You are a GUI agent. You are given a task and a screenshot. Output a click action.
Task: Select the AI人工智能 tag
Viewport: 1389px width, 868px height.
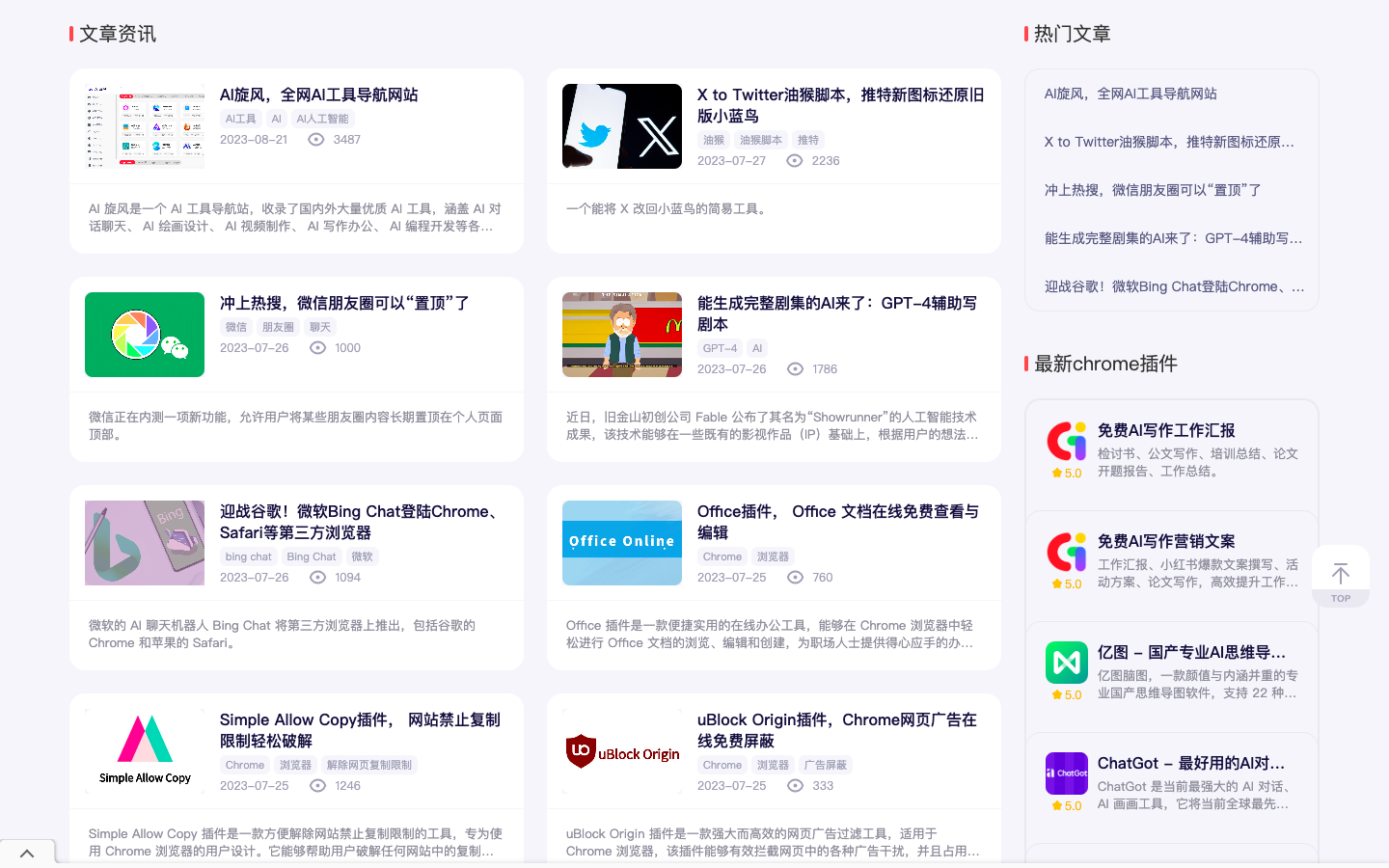[322, 119]
